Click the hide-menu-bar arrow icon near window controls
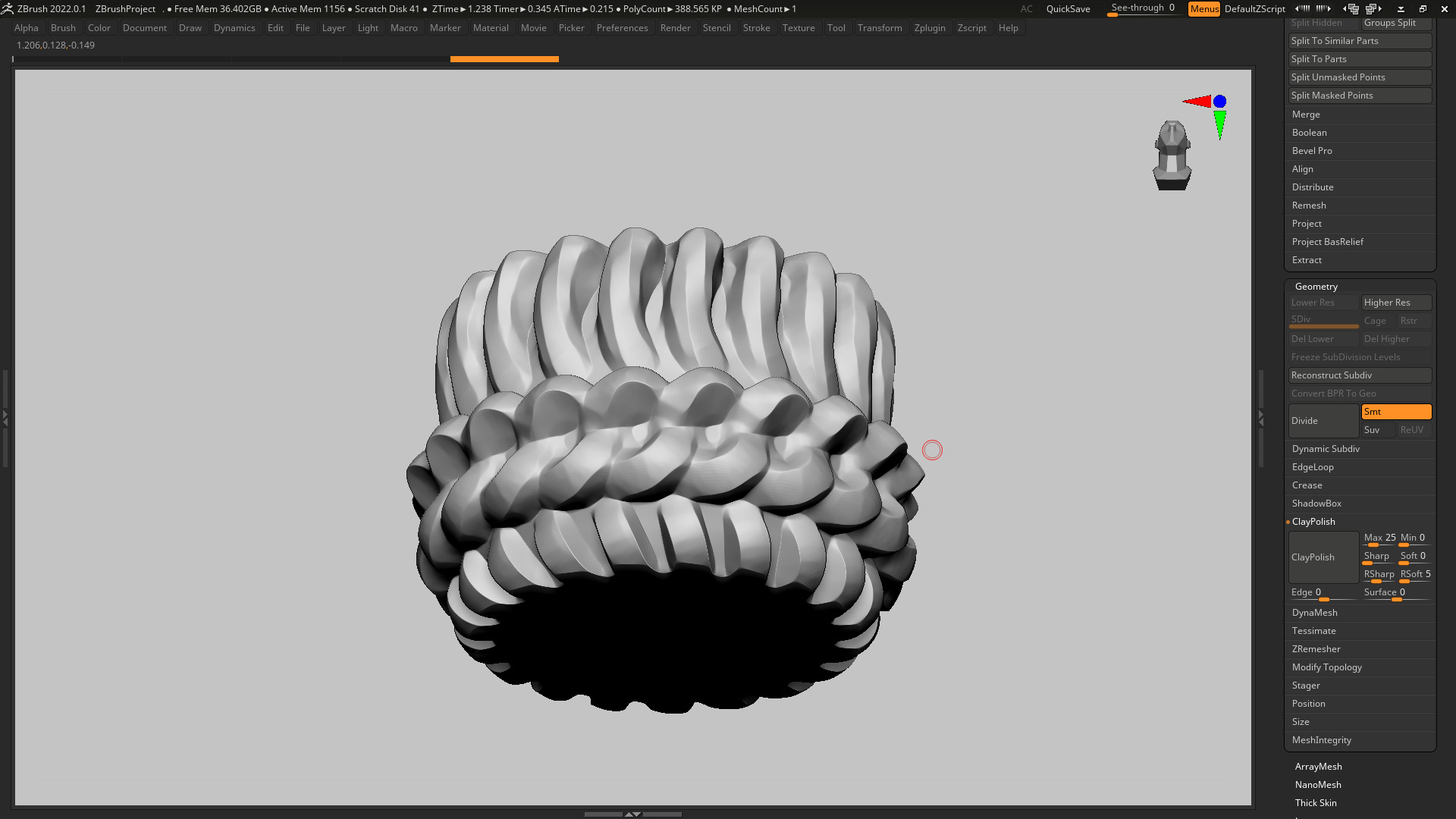The width and height of the screenshot is (1456, 819). click(1401, 9)
